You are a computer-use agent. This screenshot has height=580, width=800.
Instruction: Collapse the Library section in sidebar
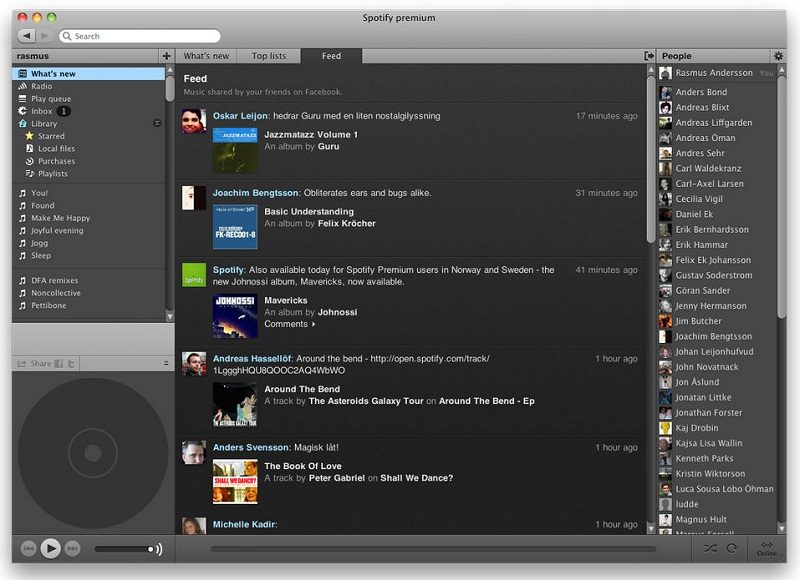click(x=157, y=123)
